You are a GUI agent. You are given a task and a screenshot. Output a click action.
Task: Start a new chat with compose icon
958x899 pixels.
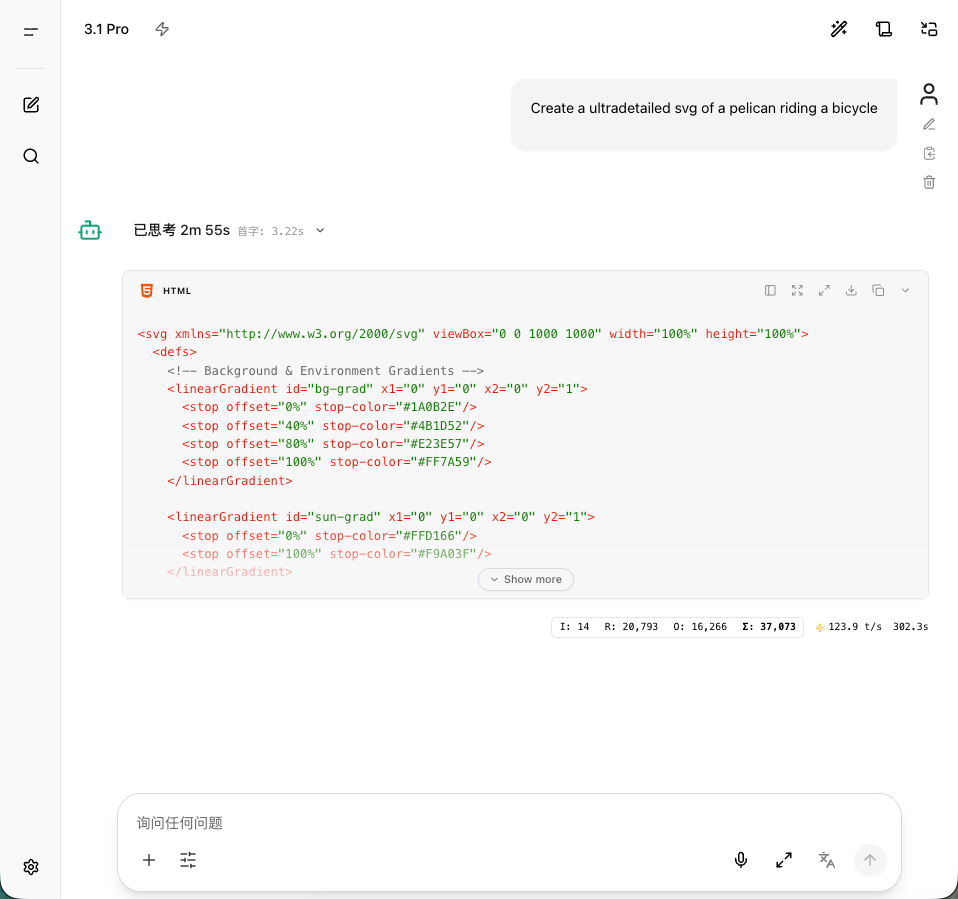(31, 105)
